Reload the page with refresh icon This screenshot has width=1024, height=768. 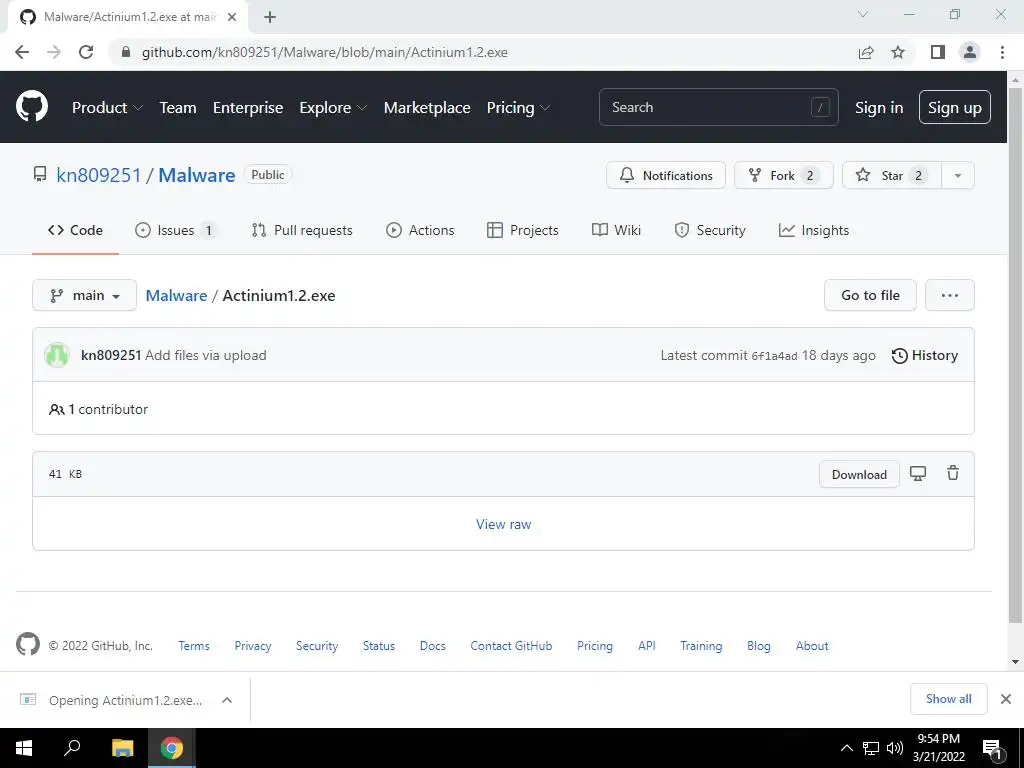tap(86, 52)
